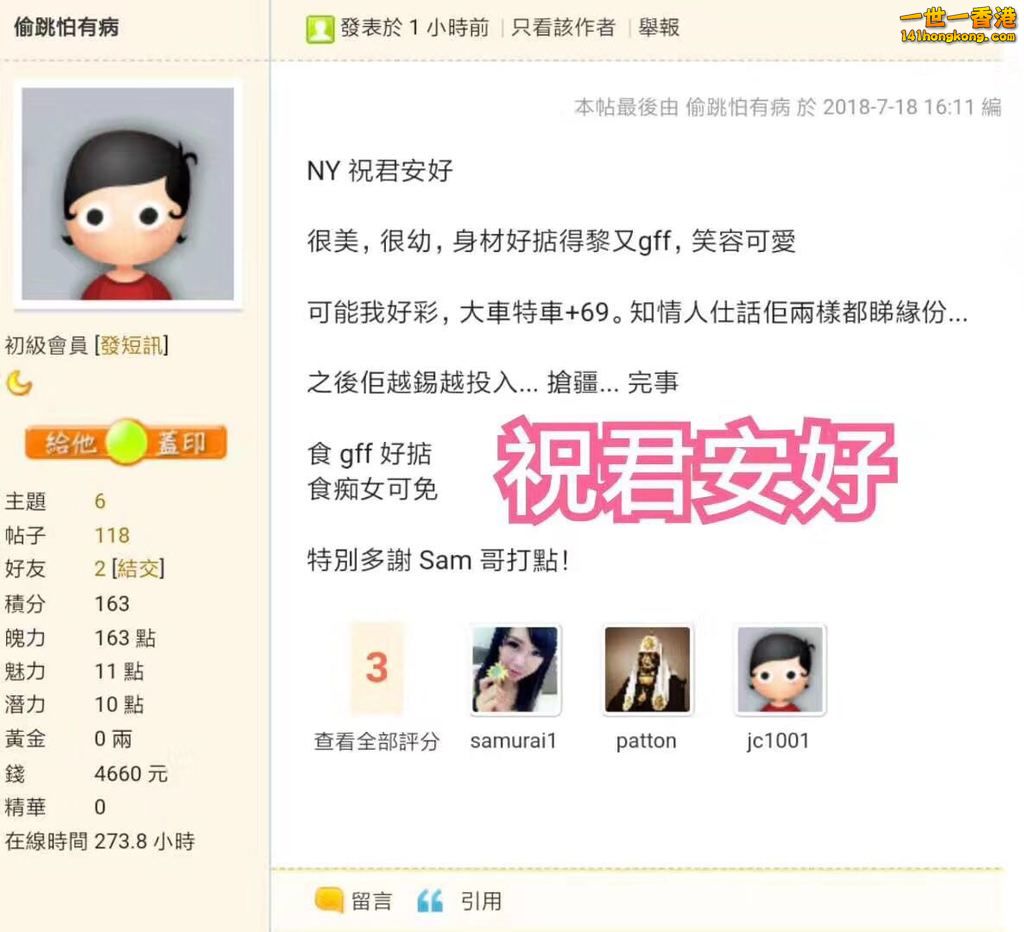Click the 留言 comment link

tap(372, 901)
